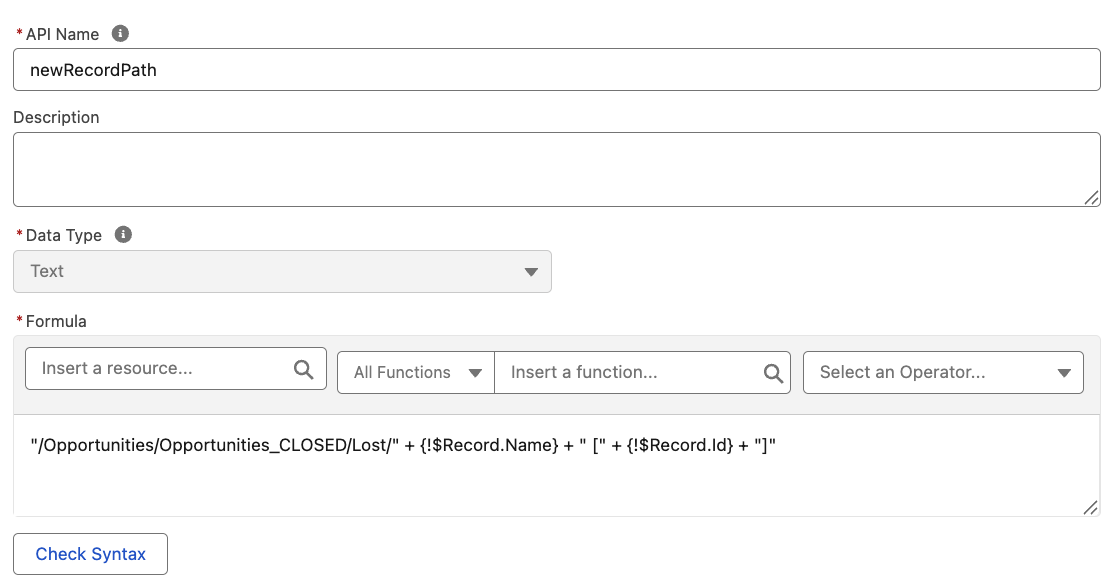This screenshot has width=1114, height=588.
Task: Click the Description box resize handle
Action: pyautogui.click(x=1091, y=198)
